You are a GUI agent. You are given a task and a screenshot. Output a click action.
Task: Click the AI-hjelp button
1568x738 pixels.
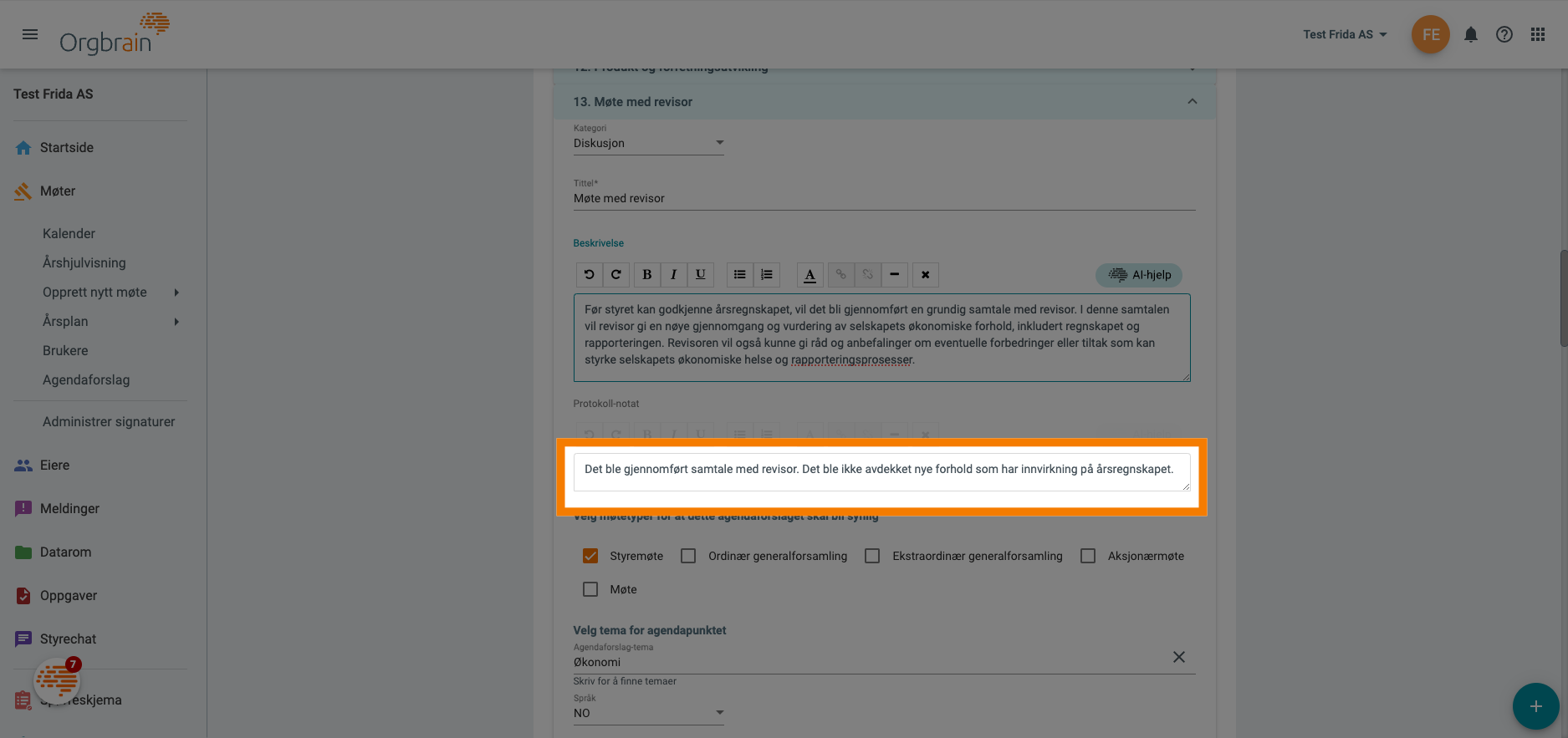1139,275
